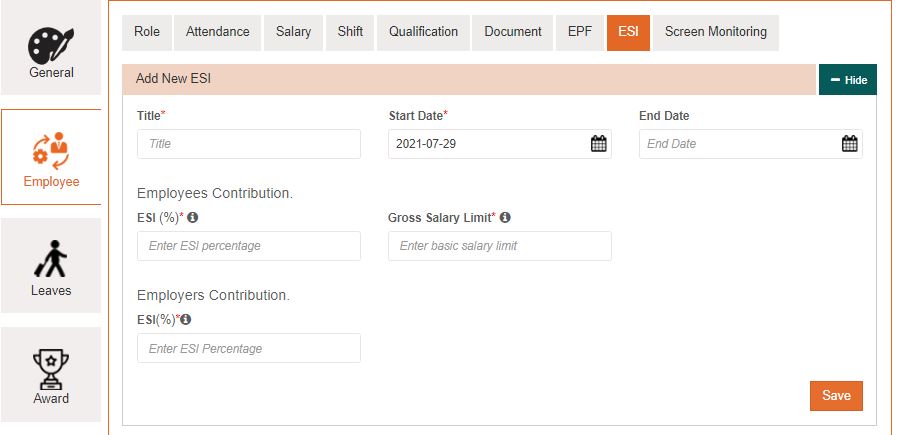The image size is (903, 435).
Task: Open the End Date calendar icon
Action: click(x=849, y=144)
